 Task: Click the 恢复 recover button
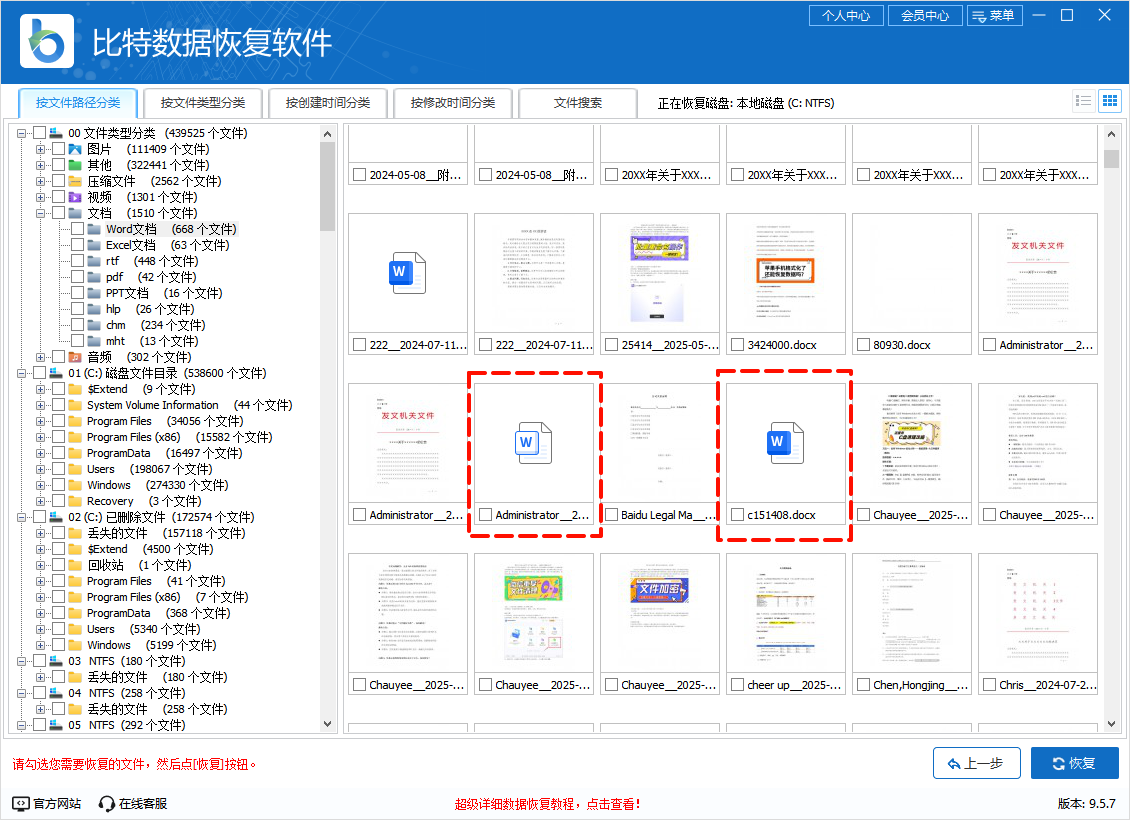(1075, 763)
